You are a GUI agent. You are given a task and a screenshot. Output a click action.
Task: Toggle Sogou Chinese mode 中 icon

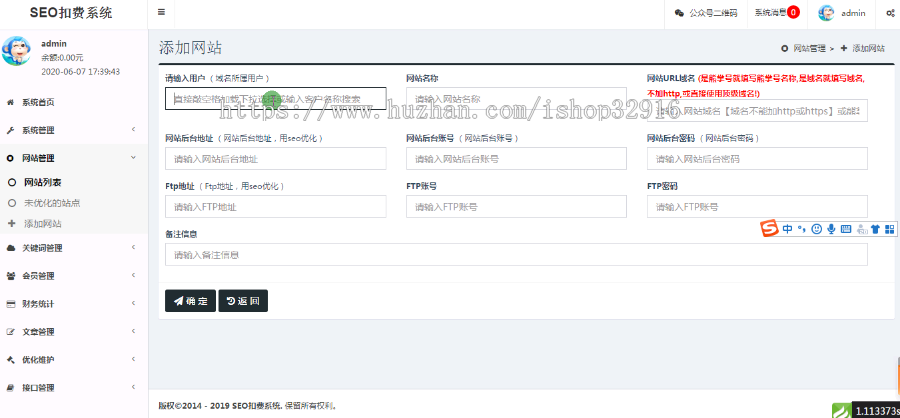(787, 229)
